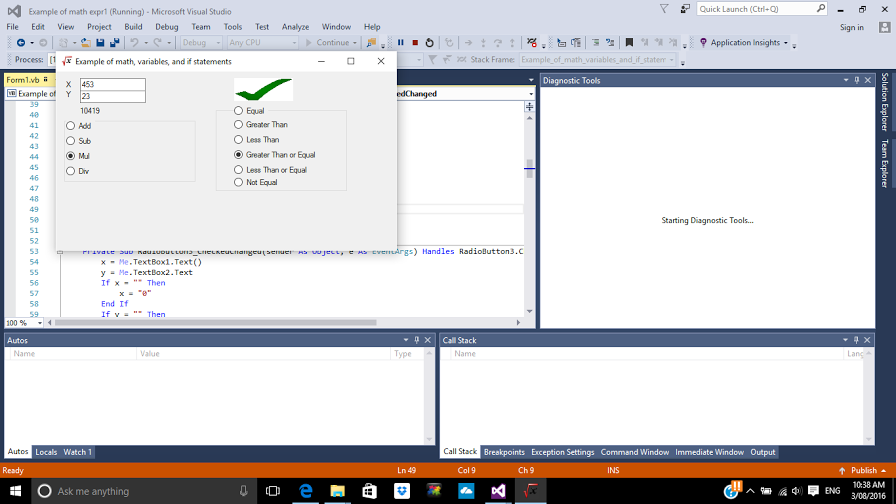Click the Application Insights lightbulb icon
The image size is (896, 504).
click(703, 43)
